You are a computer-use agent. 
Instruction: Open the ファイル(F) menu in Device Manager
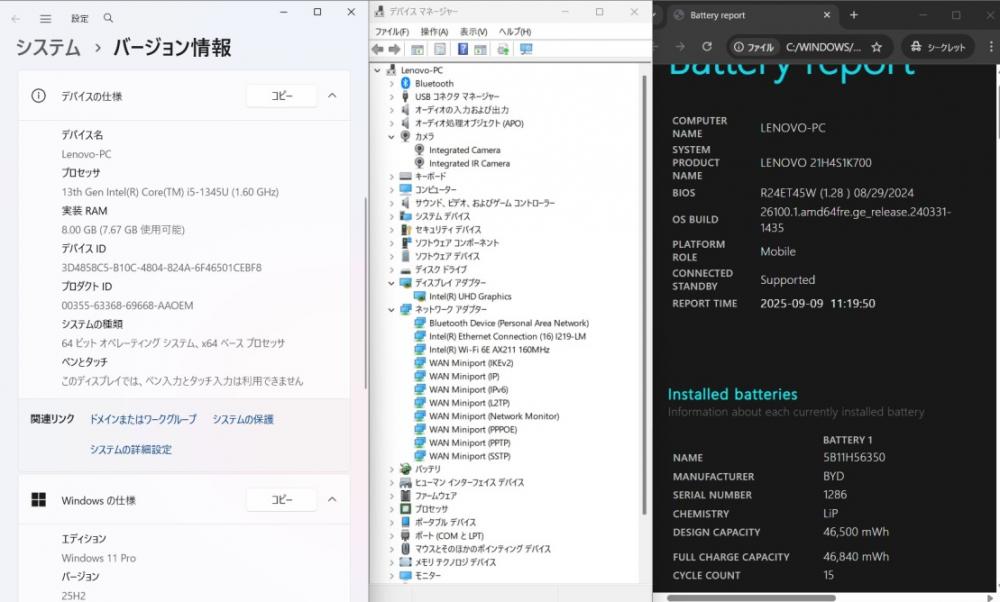click(392, 32)
